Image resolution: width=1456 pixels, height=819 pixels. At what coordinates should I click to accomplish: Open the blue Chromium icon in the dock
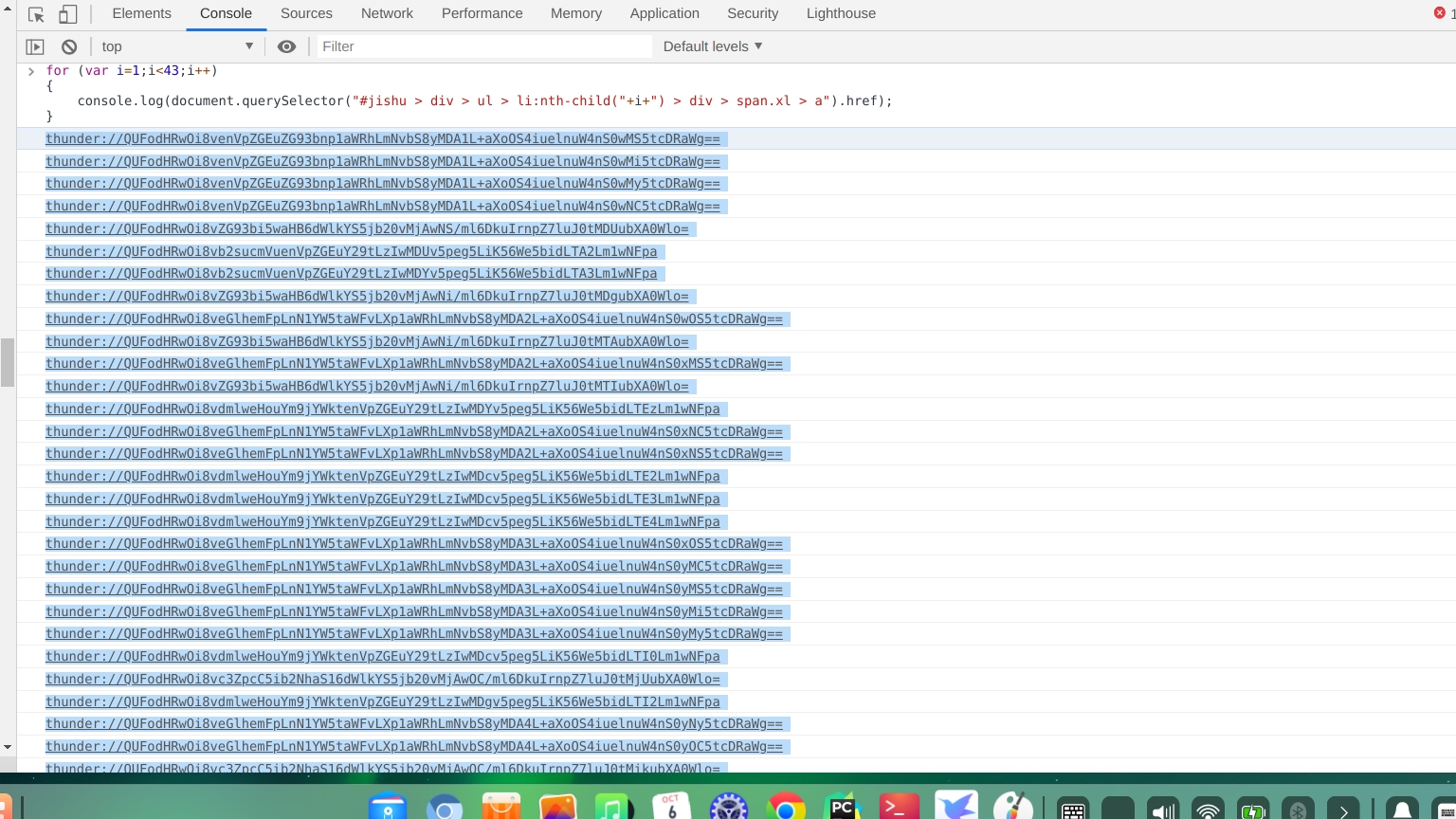[444, 807]
